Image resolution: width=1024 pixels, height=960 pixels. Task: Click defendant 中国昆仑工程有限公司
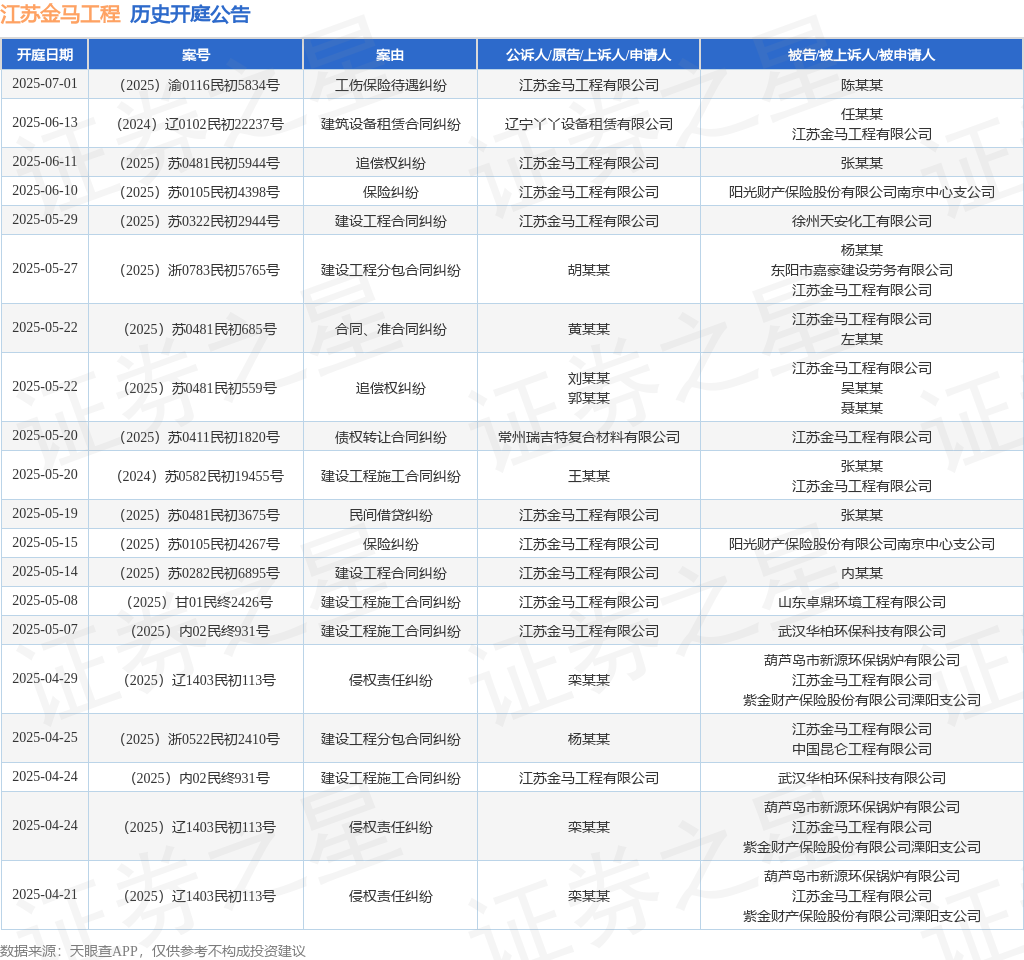861,749
